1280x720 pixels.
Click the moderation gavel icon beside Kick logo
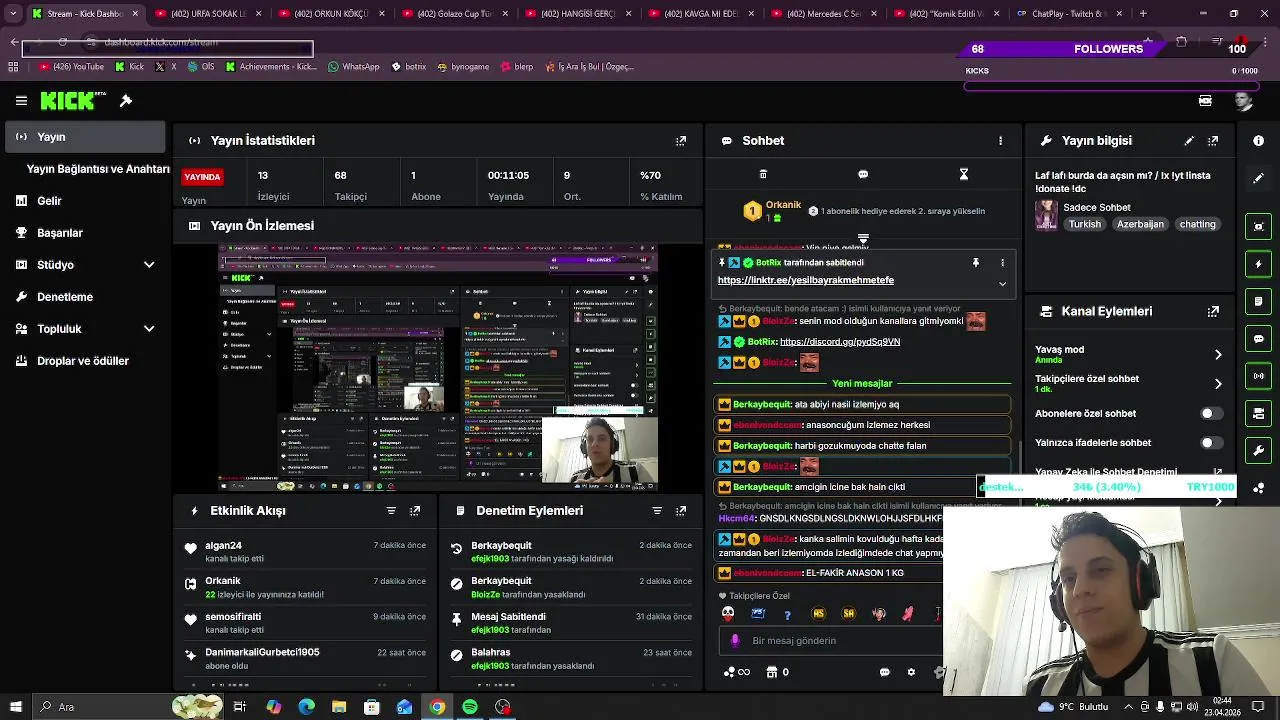[126, 101]
